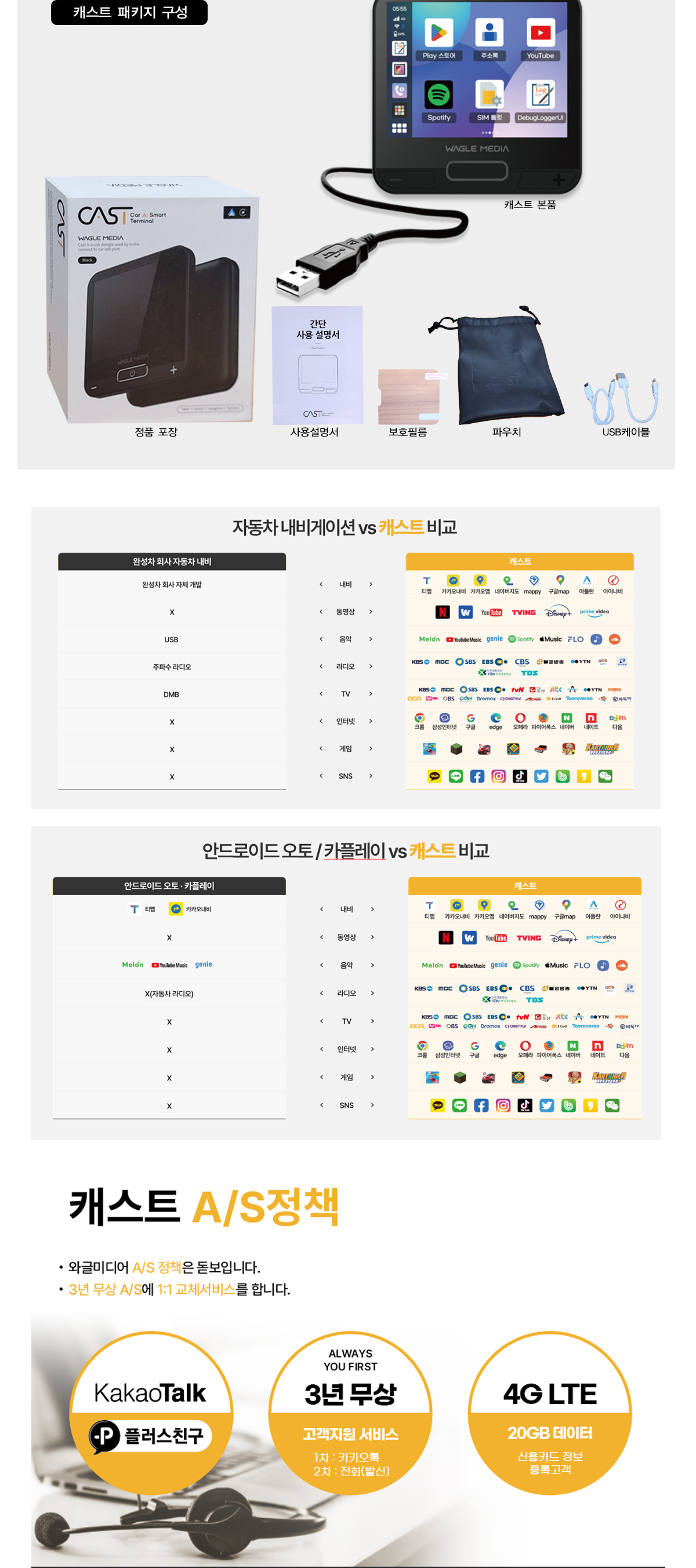Screen dimensions: 696x1568
Task: Click the 파우치 pouch product image
Action: coord(506,372)
